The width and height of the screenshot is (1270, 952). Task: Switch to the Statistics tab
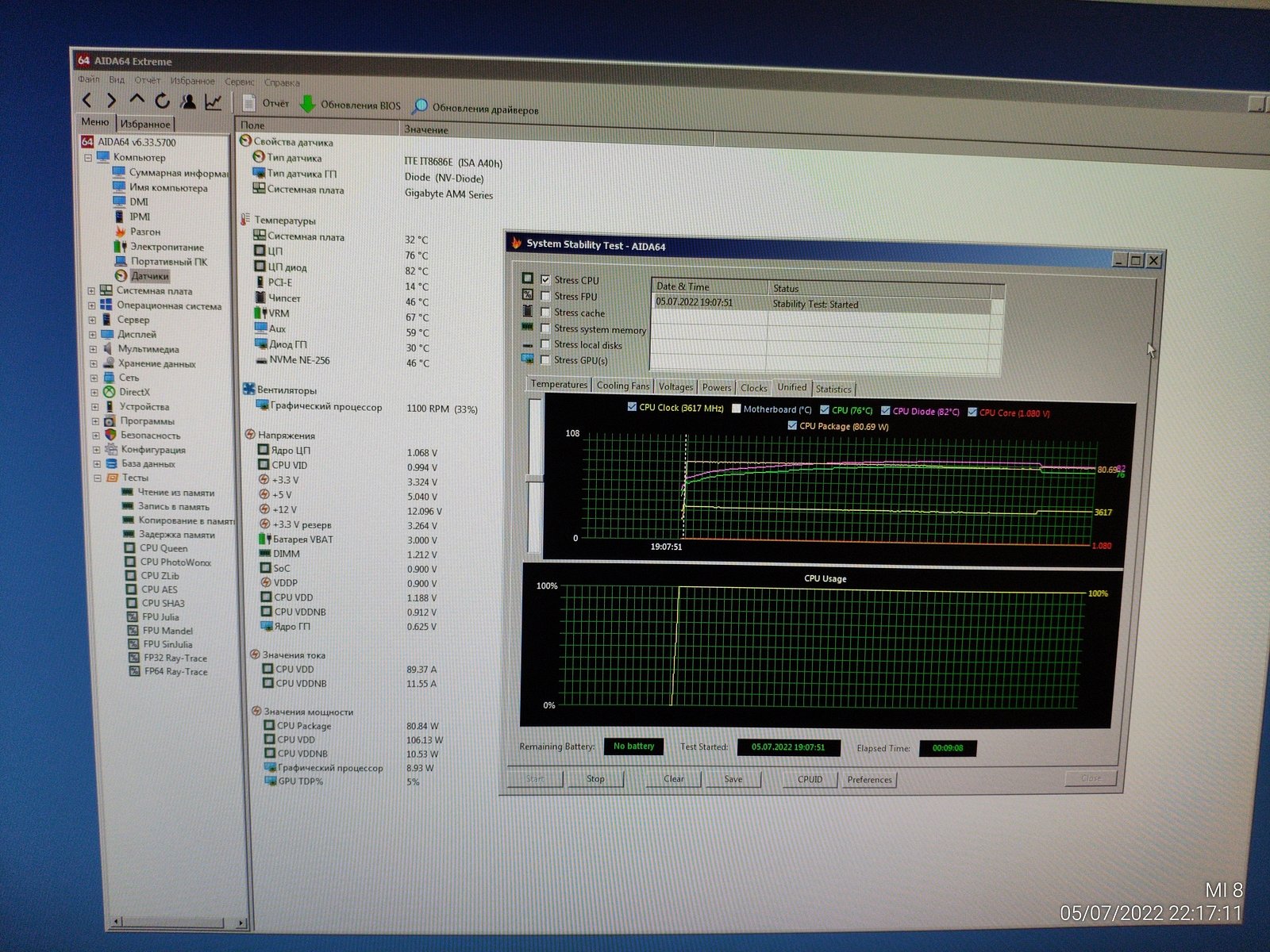833,389
